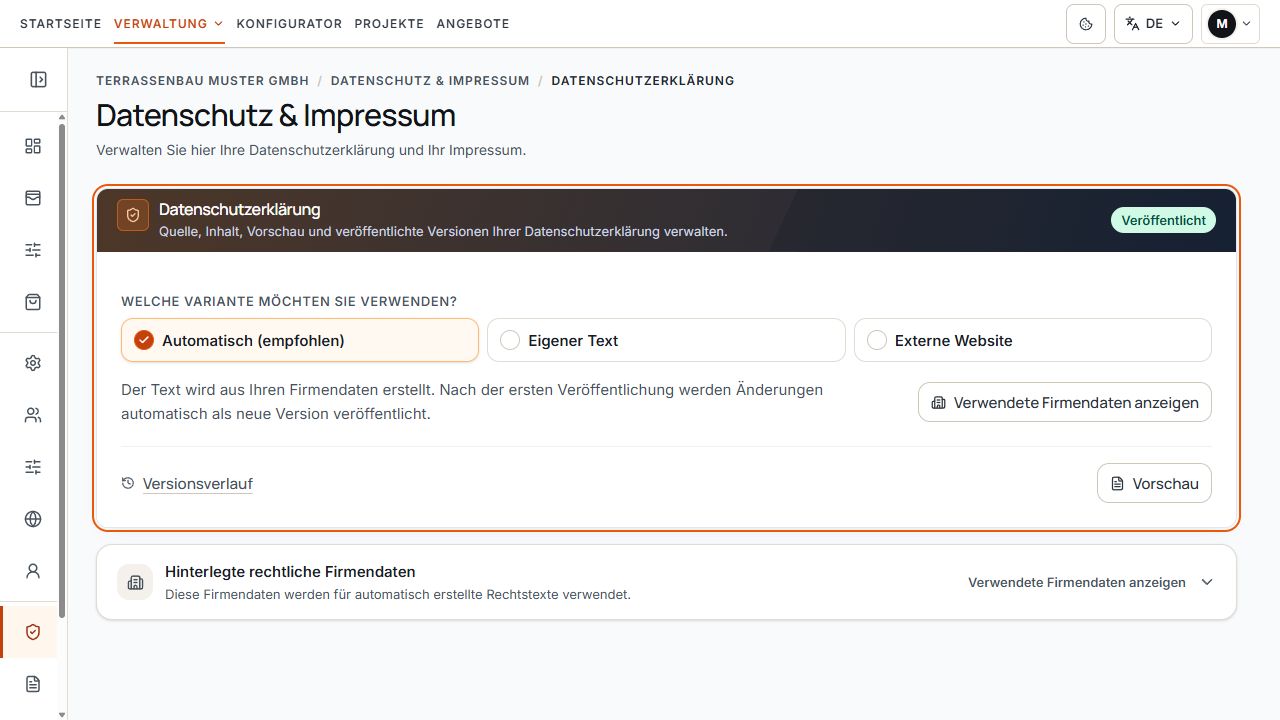Expand the Verwaltung menu chevron
Screen dimensions: 1280x720
218,24
